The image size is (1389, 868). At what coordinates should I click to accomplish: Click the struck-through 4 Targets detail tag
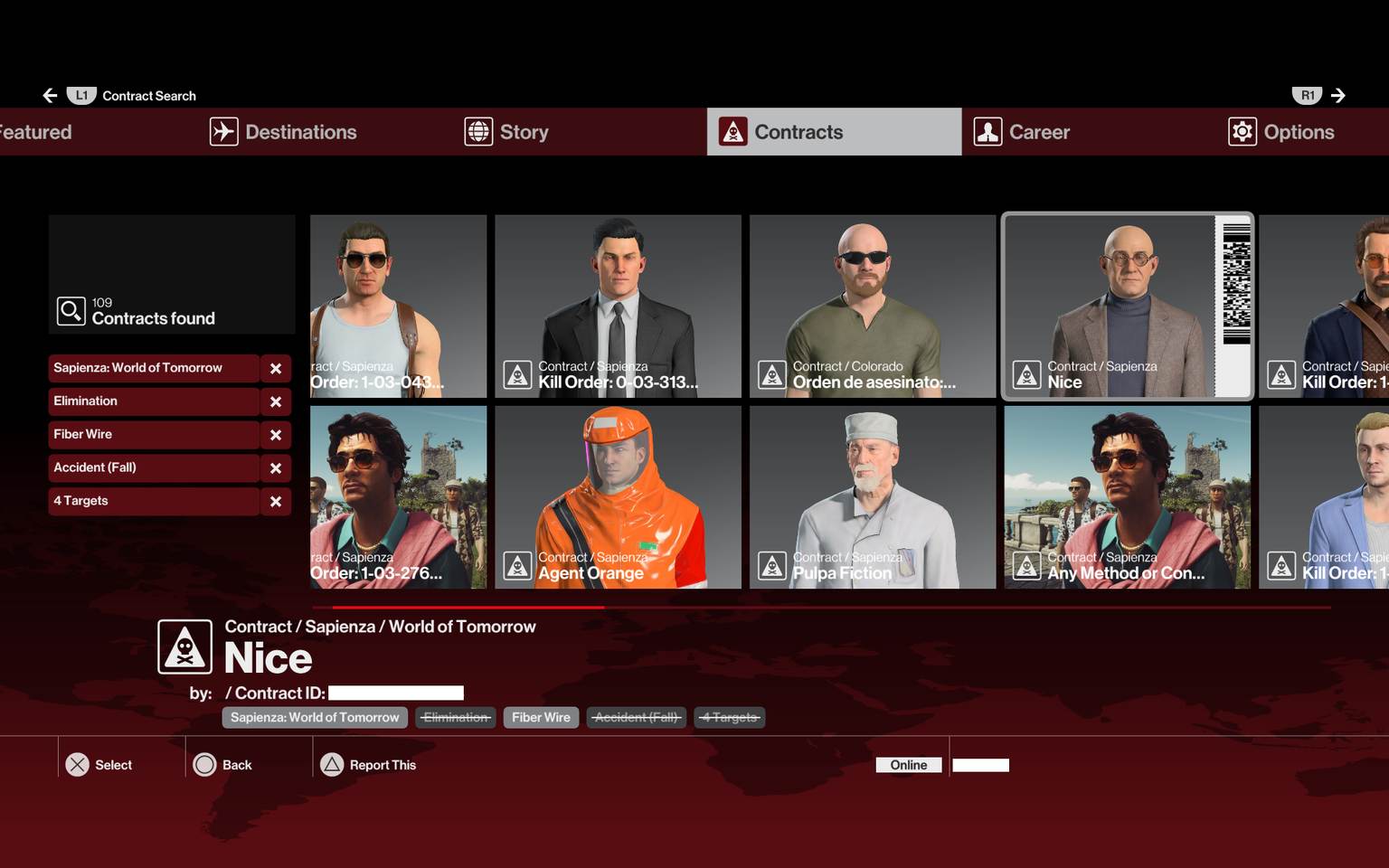click(x=730, y=718)
